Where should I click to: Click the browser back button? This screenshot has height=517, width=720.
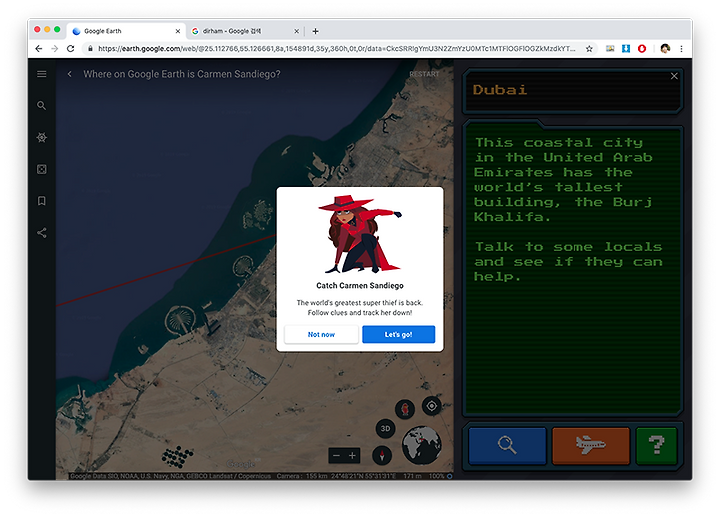39,49
